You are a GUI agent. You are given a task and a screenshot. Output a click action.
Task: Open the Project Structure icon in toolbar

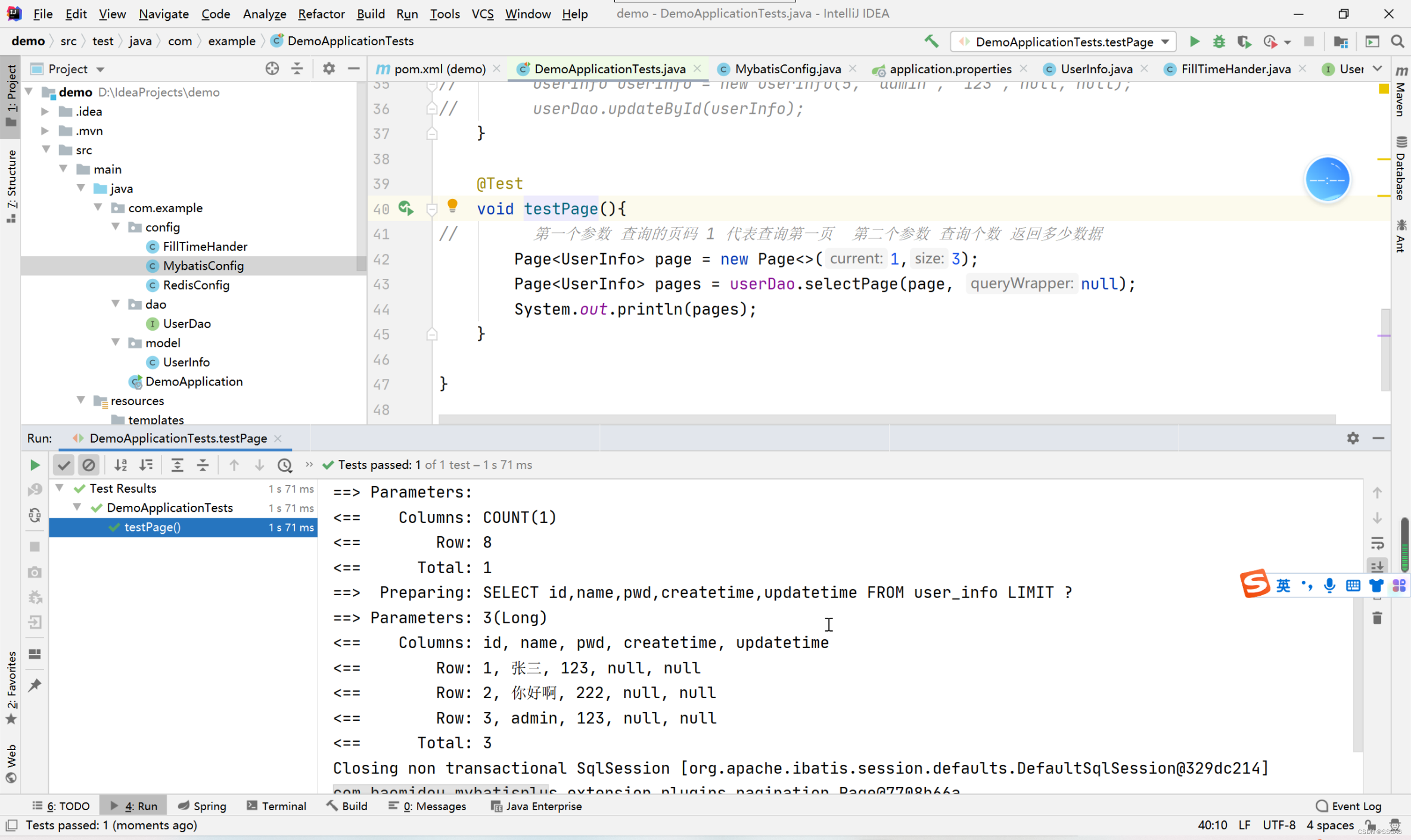(x=1341, y=41)
